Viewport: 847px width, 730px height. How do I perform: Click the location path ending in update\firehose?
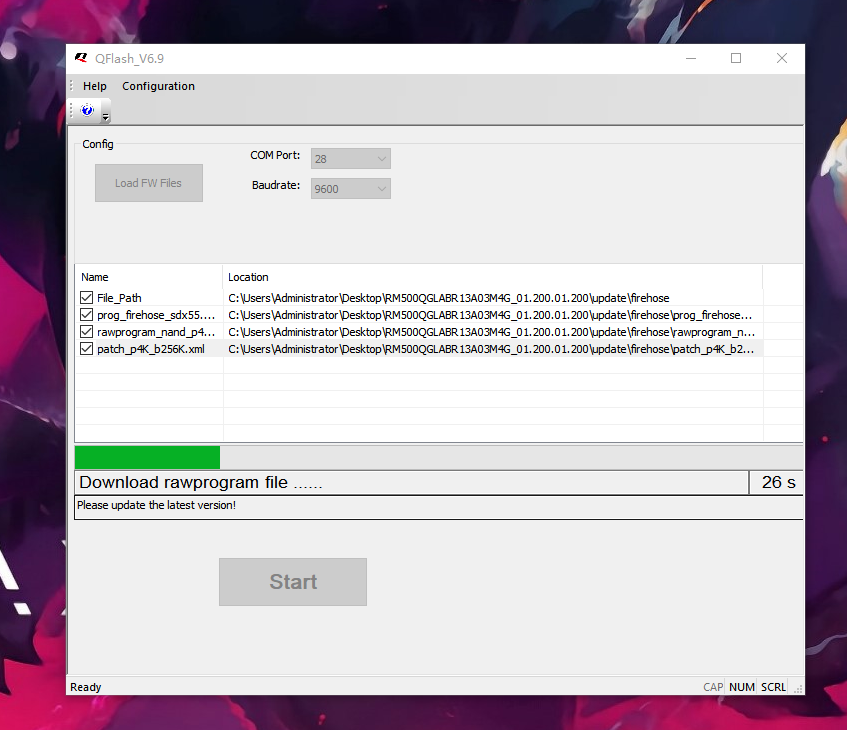click(448, 298)
